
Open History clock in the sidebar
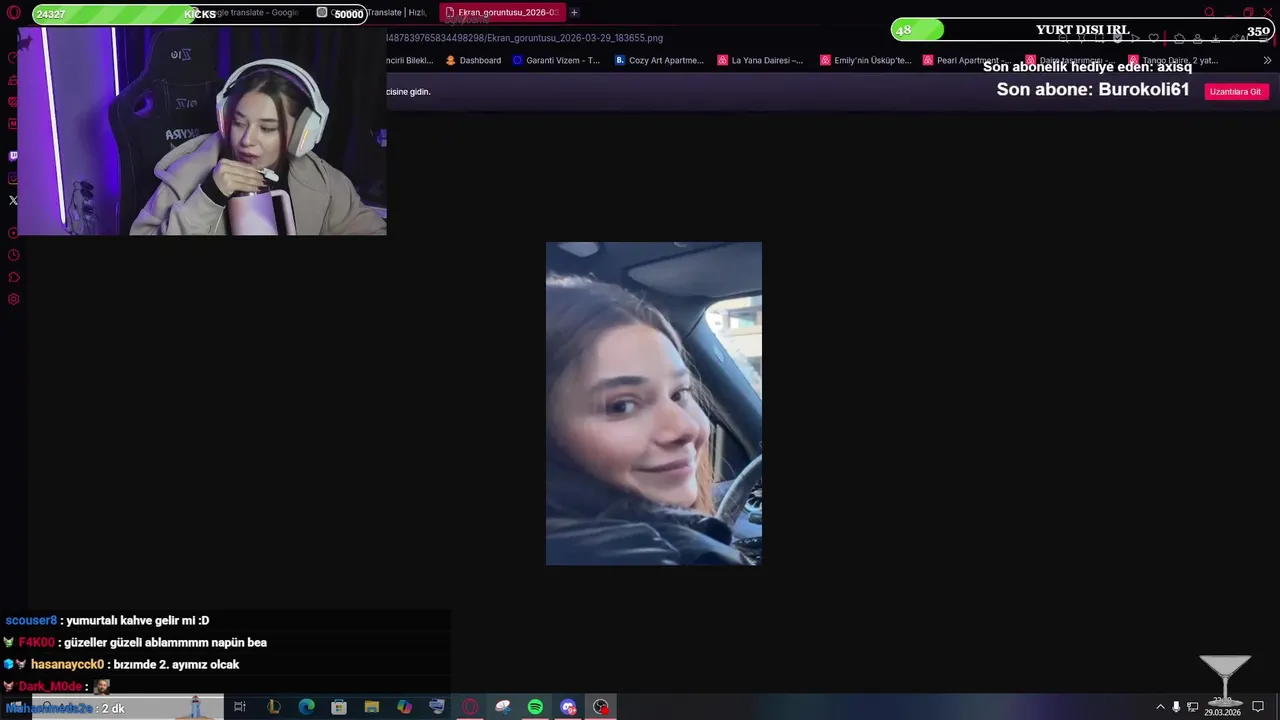13,255
